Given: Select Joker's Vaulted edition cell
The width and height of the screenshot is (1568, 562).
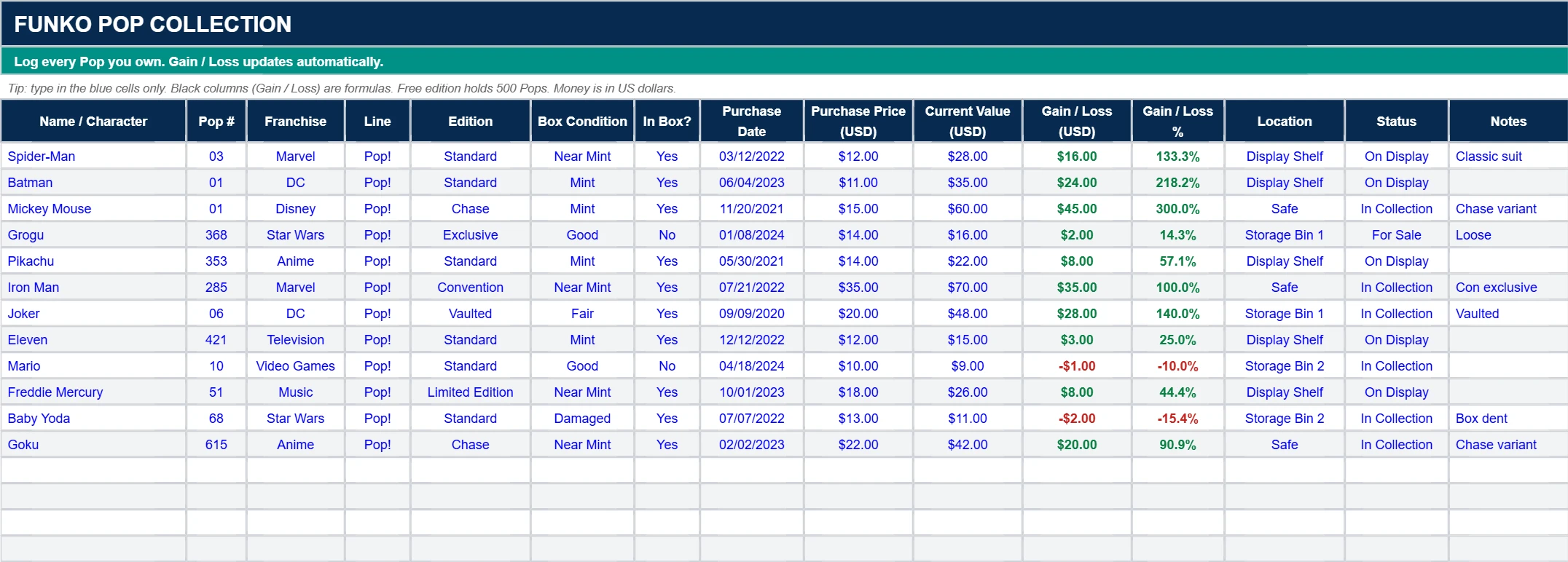Looking at the screenshot, I should click(x=470, y=314).
